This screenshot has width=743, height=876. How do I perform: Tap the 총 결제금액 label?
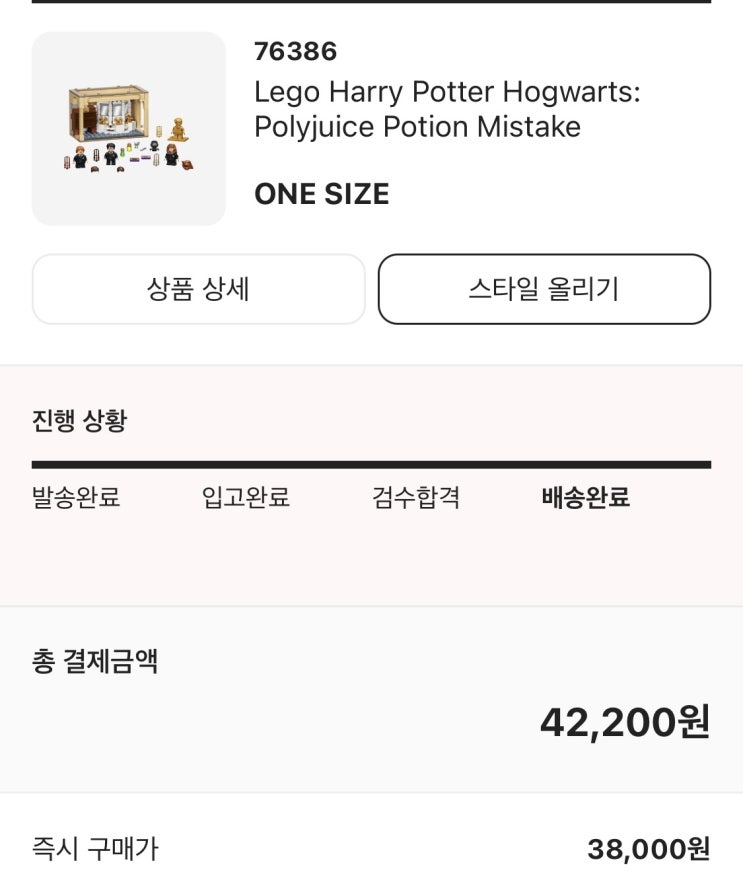click(95, 662)
